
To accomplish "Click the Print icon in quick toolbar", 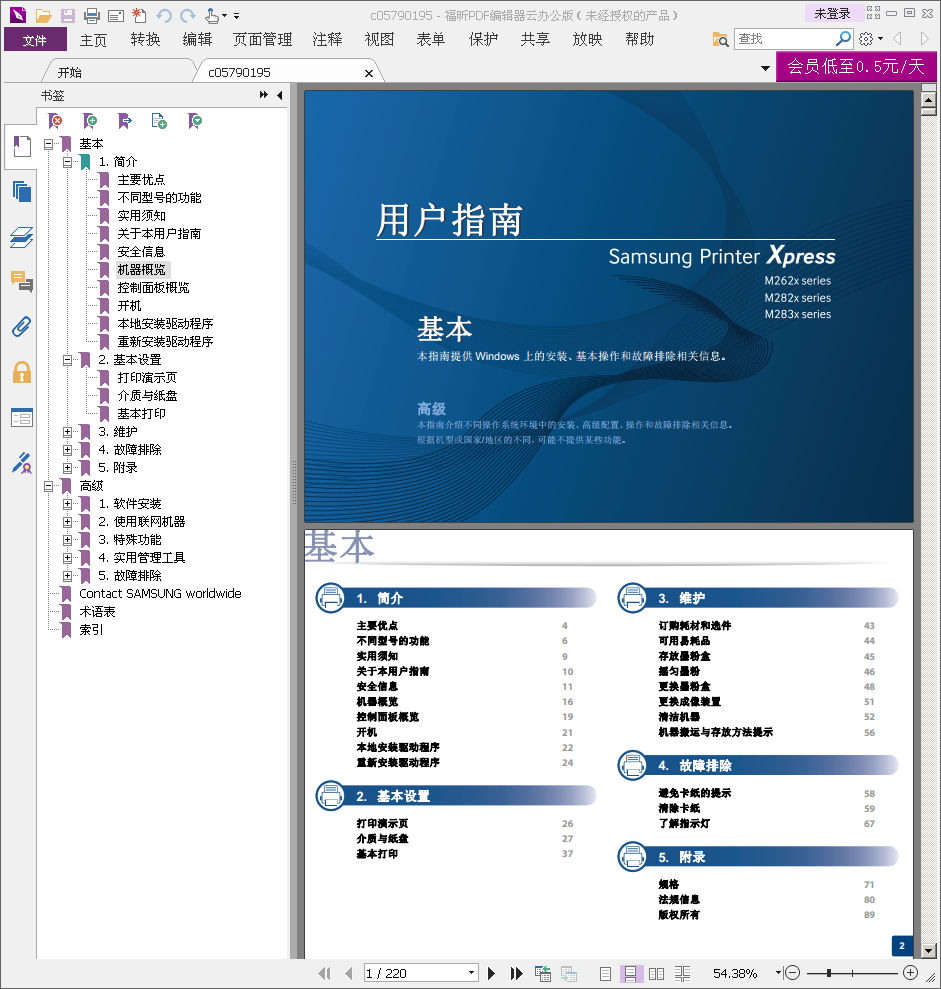I will point(92,15).
